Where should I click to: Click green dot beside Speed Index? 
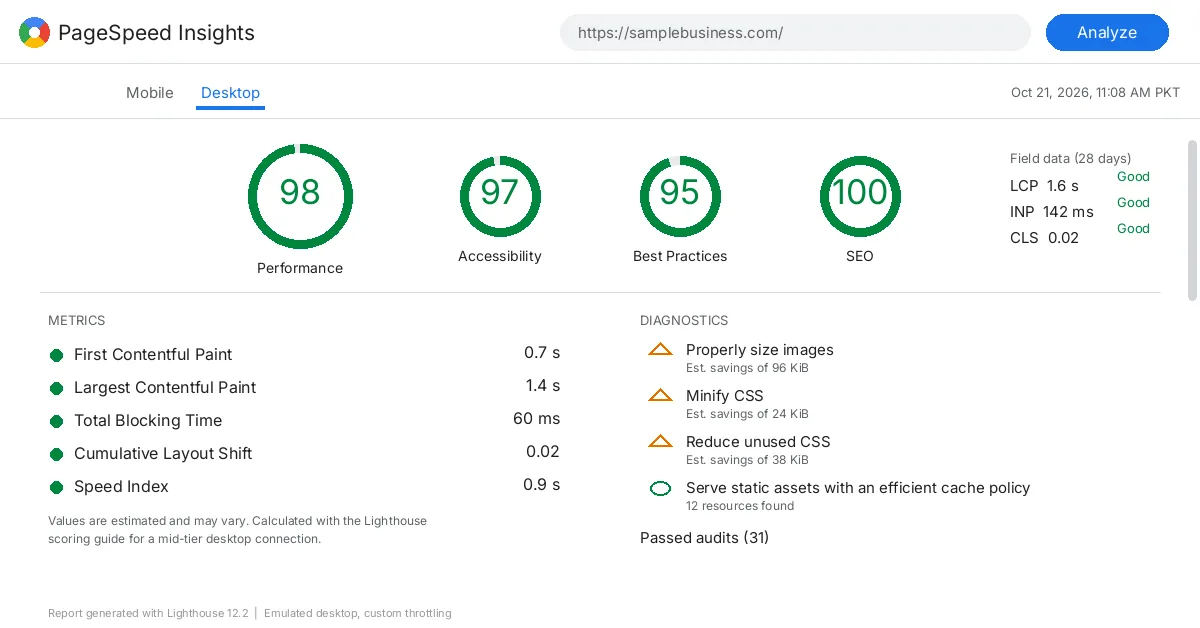(x=56, y=487)
